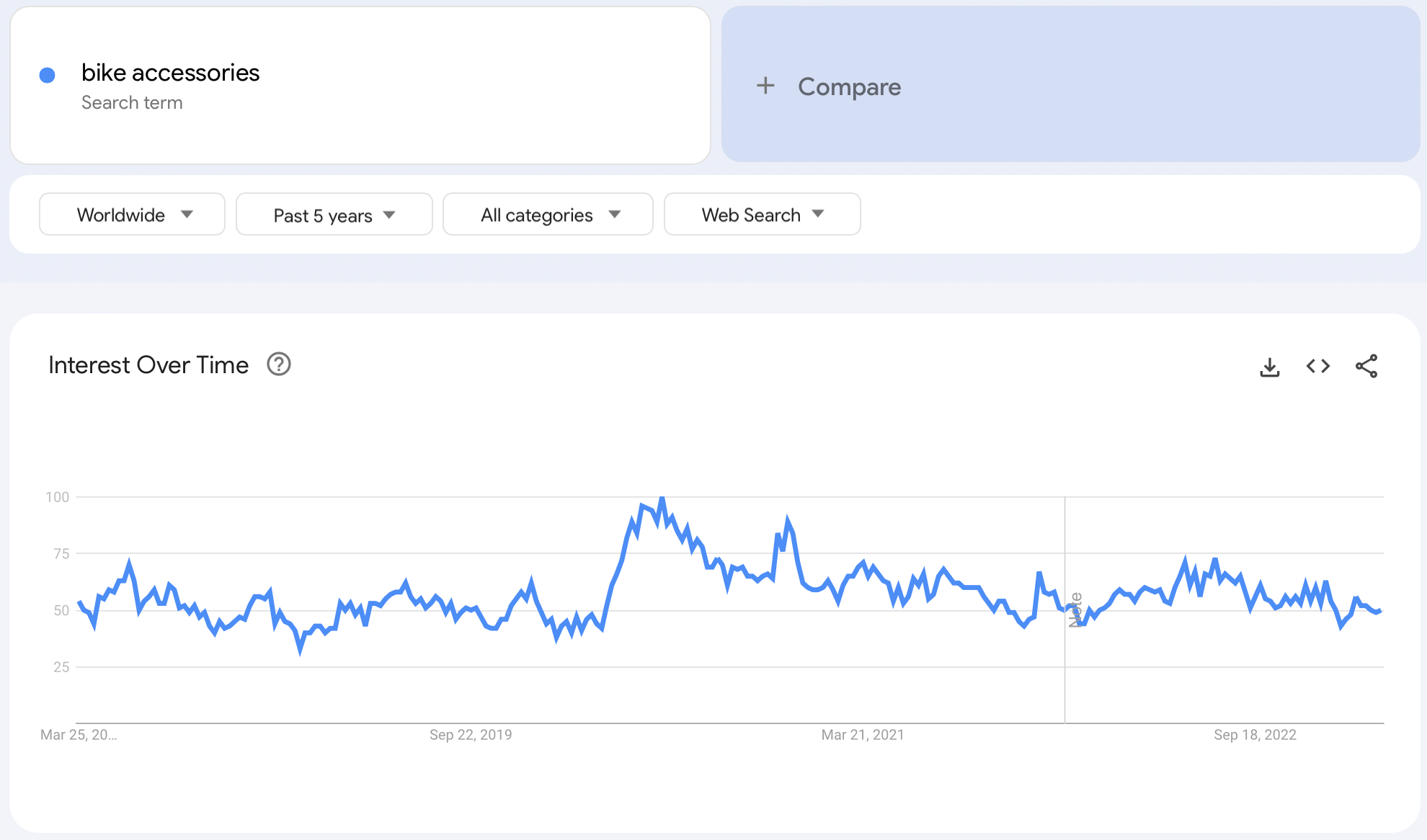Viewport: 1427px width, 840px height.
Task: Click the Sep 22, 2019 axis label
Action: pos(471,735)
